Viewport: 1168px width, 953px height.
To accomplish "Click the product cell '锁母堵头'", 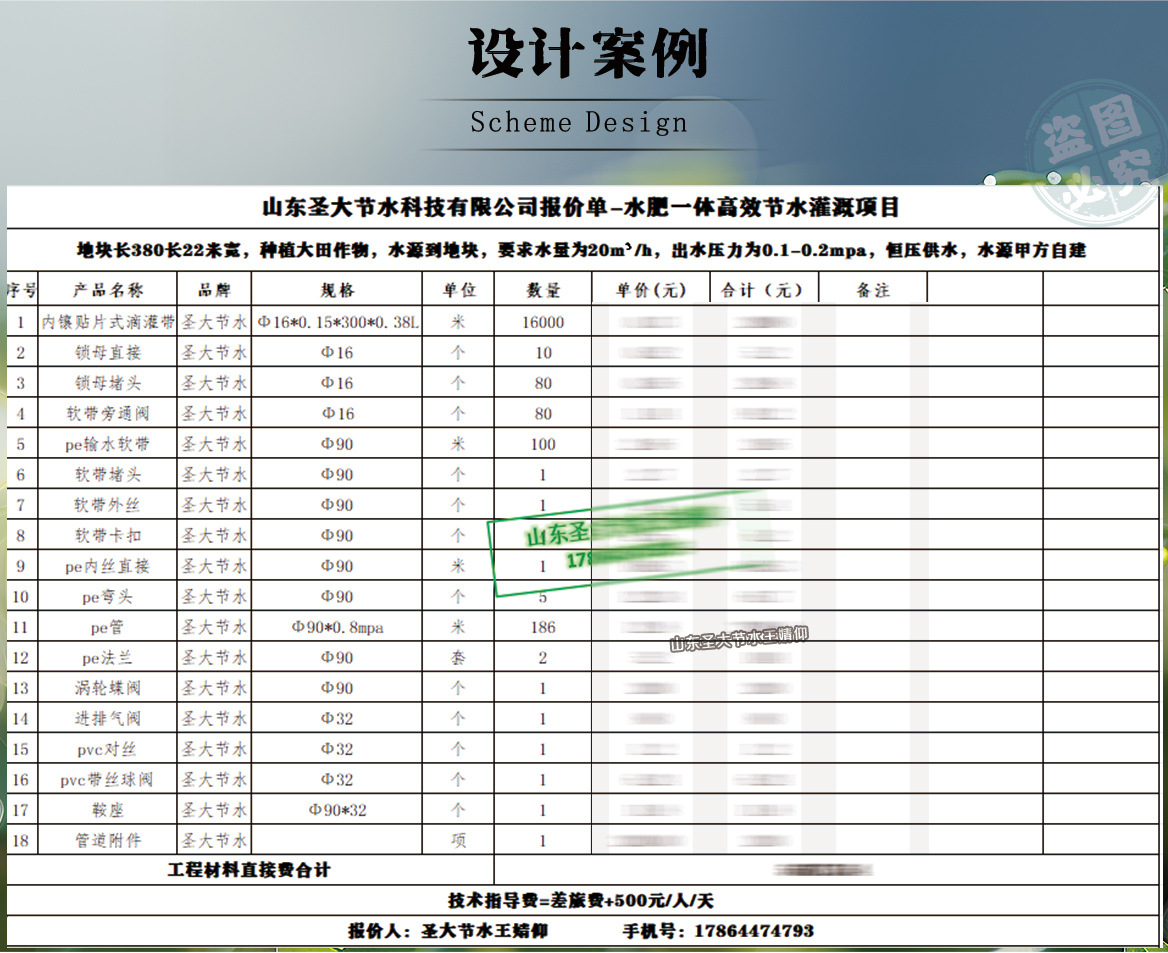I will [108, 383].
